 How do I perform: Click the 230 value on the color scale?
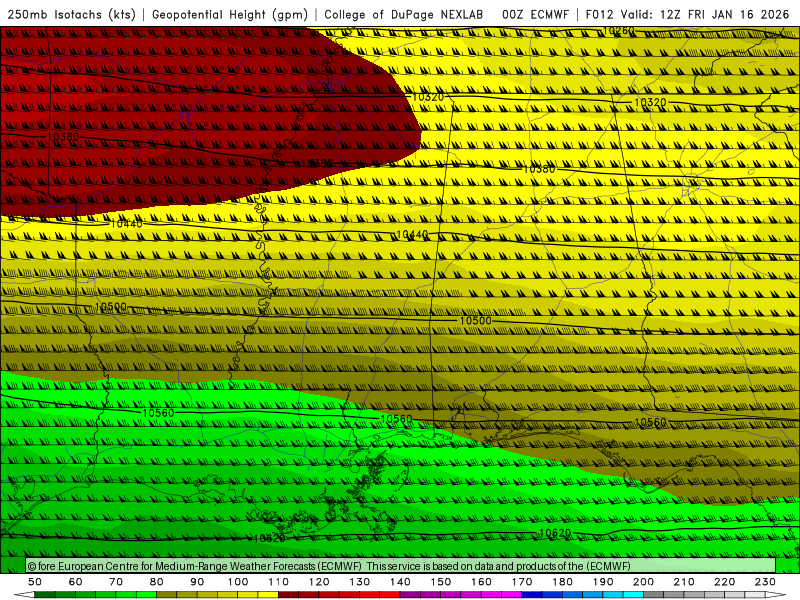click(x=765, y=582)
